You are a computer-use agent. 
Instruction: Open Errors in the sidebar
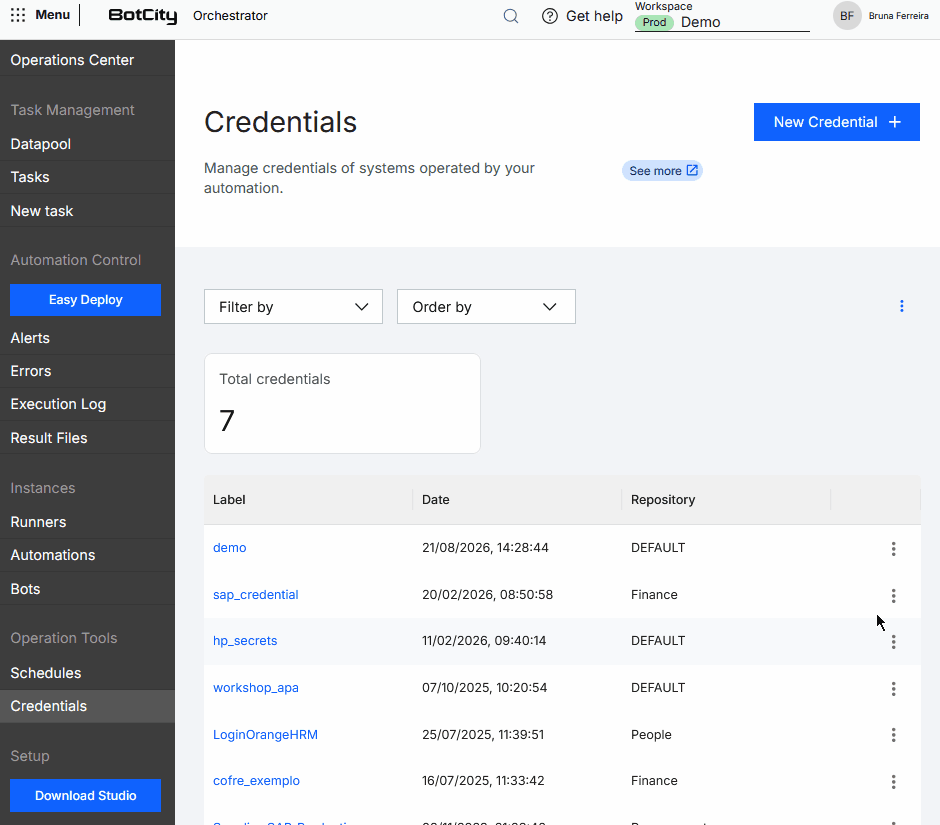coord(87,371)
